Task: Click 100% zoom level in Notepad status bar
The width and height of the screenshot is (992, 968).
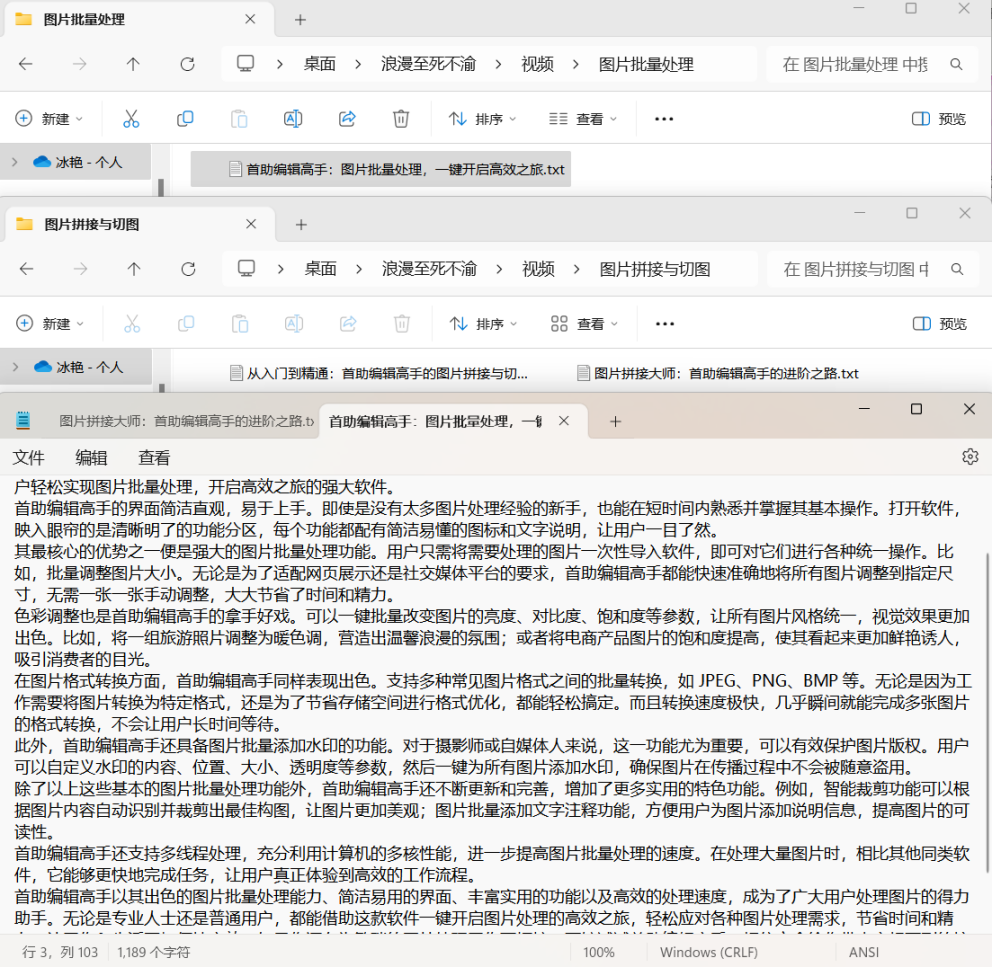Action: [x=598, y=952]
